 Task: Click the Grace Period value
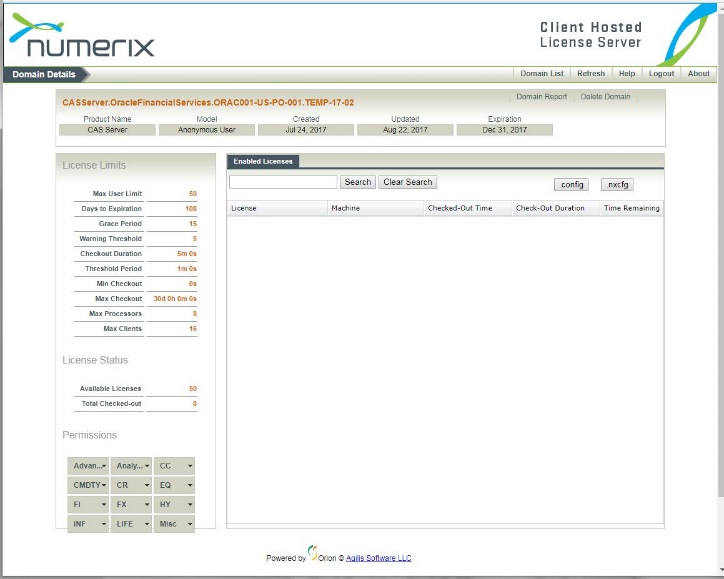point(193,223)
